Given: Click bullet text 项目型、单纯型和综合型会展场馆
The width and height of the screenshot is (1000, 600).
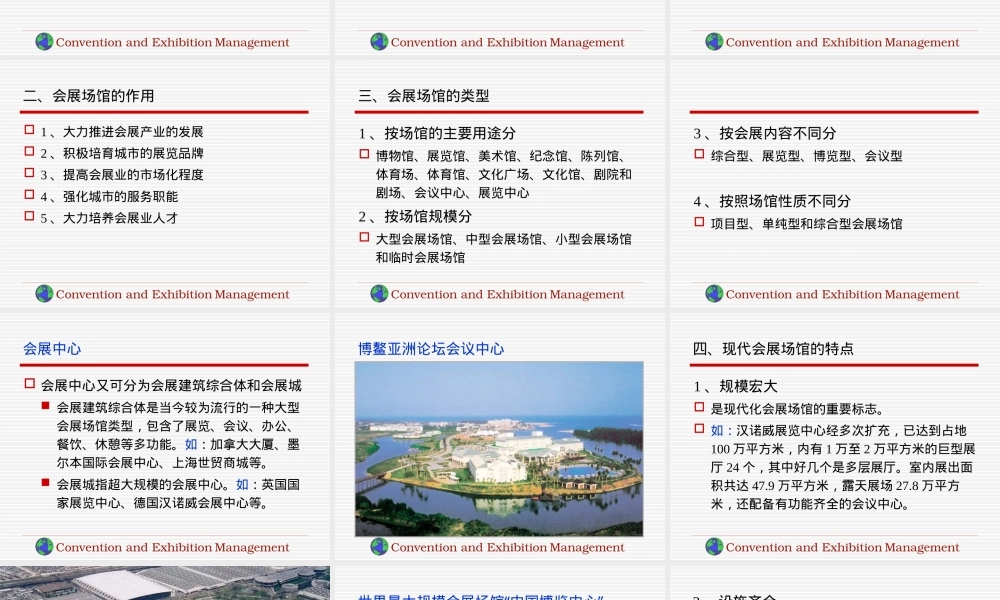Looking at the screenshot, I should [806, 224].
